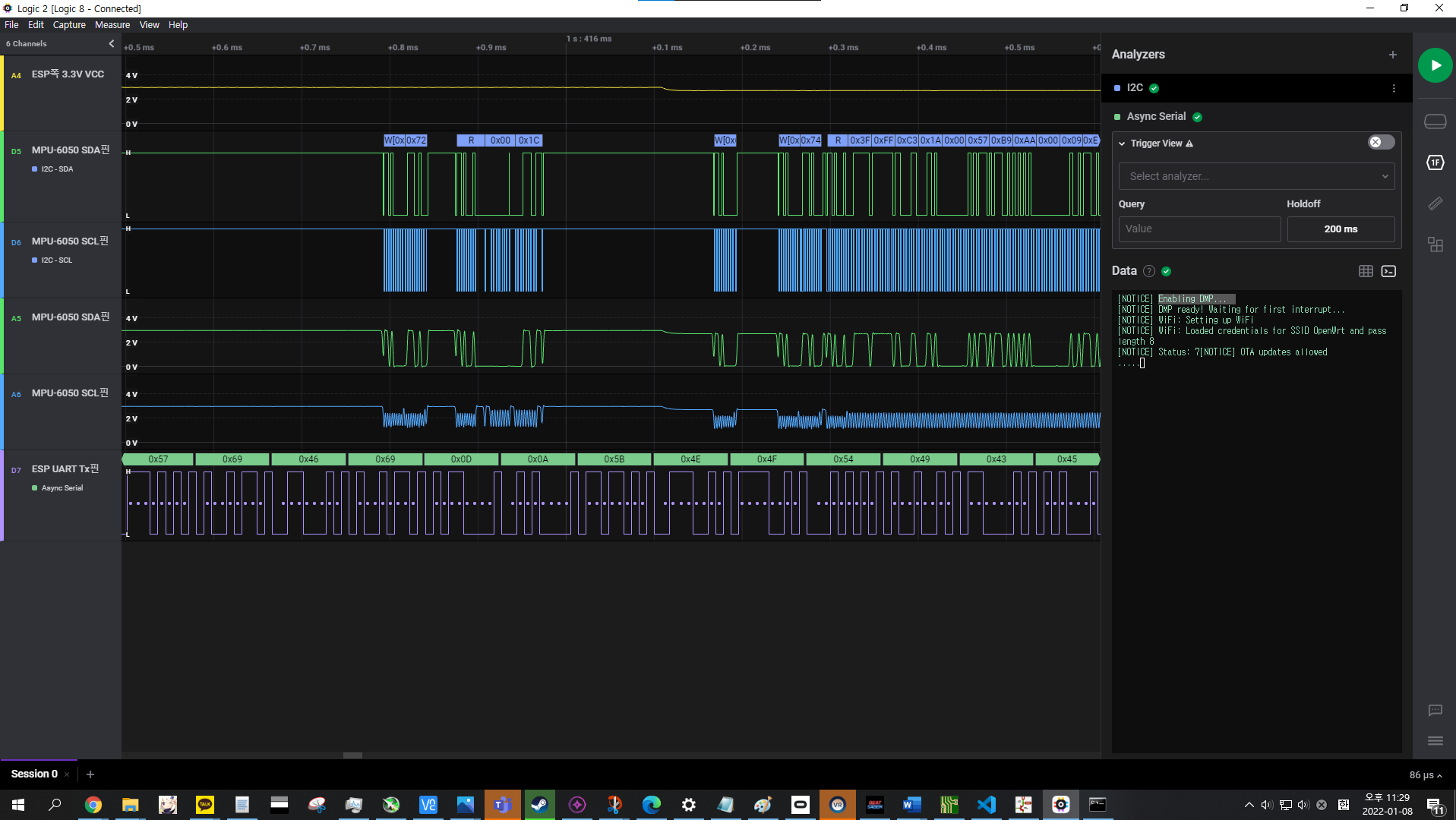This screenshot has height=820, width=1456.
Task: Open taskbar clock showing 11:29
Action: 1387,805
